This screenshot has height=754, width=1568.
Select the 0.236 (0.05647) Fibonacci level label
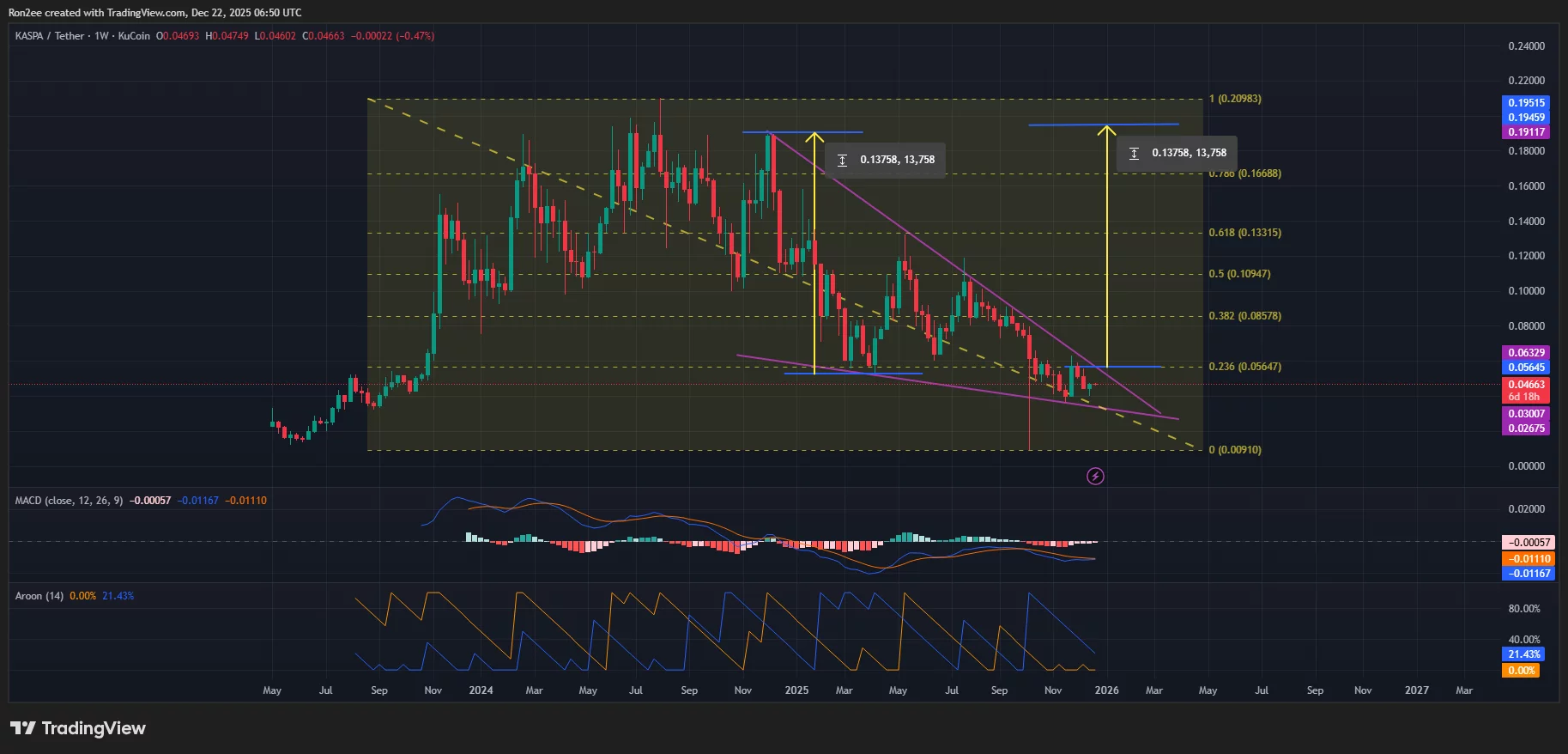tap(1244, 367)
